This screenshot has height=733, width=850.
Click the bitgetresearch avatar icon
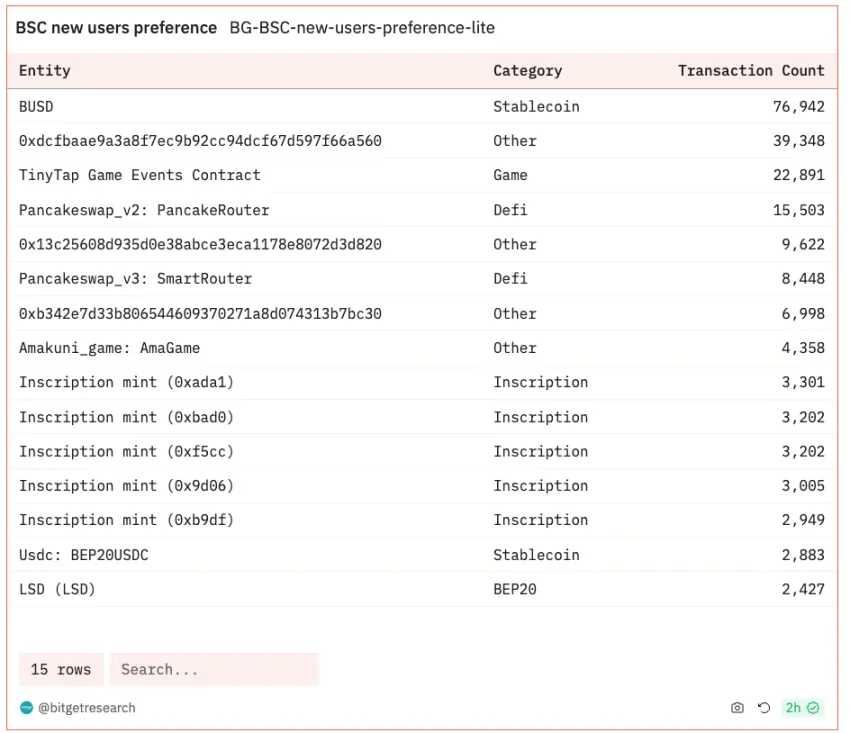[26, 708]
